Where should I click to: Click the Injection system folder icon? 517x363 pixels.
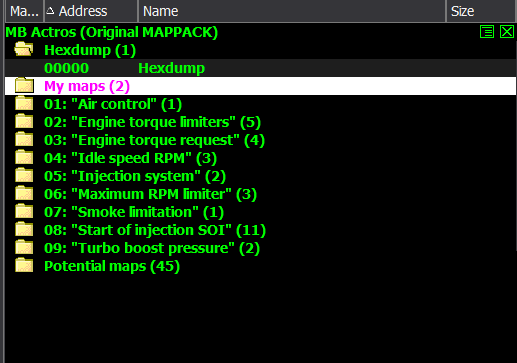24,176
